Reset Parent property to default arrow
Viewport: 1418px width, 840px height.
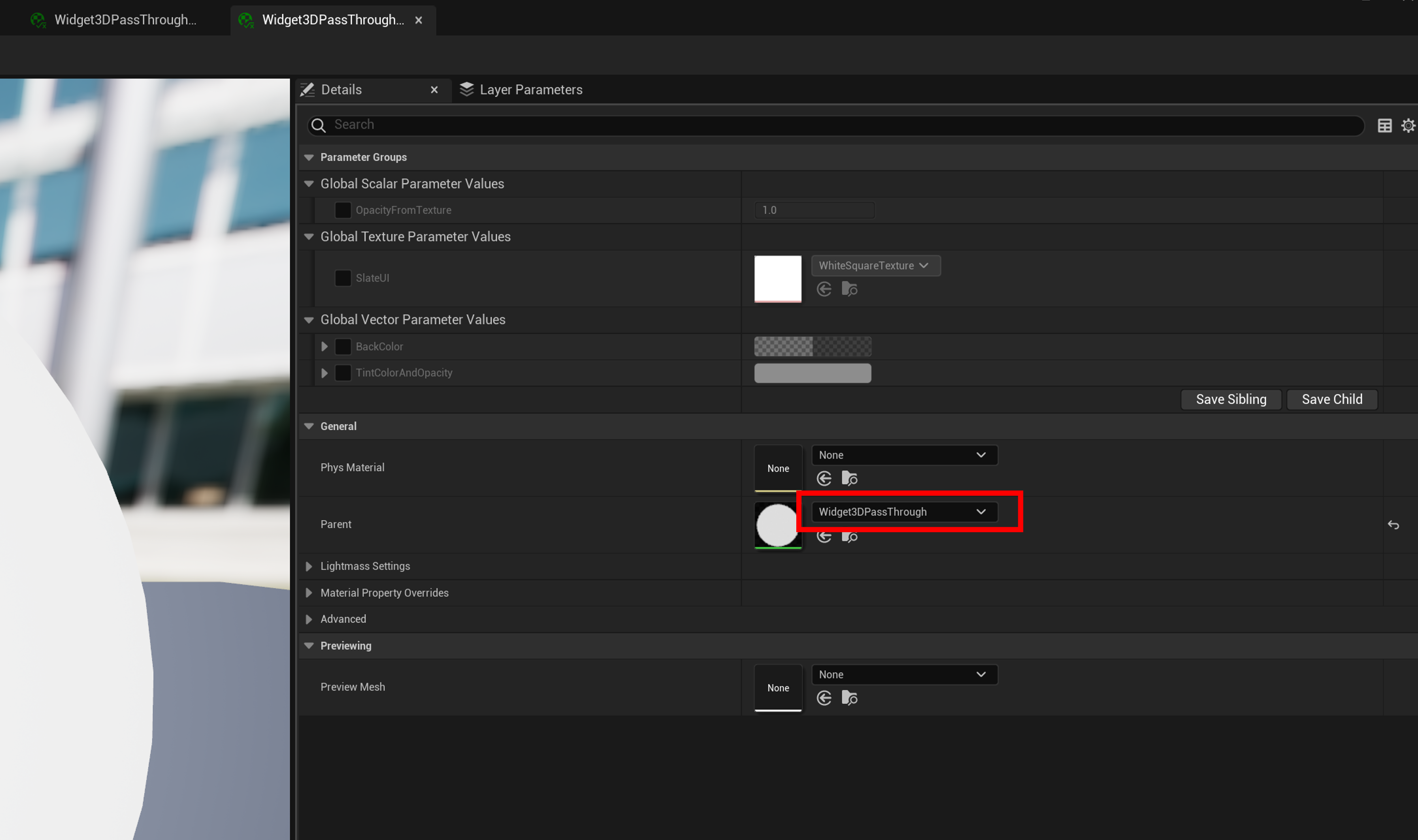click(x=1393, y=525)
